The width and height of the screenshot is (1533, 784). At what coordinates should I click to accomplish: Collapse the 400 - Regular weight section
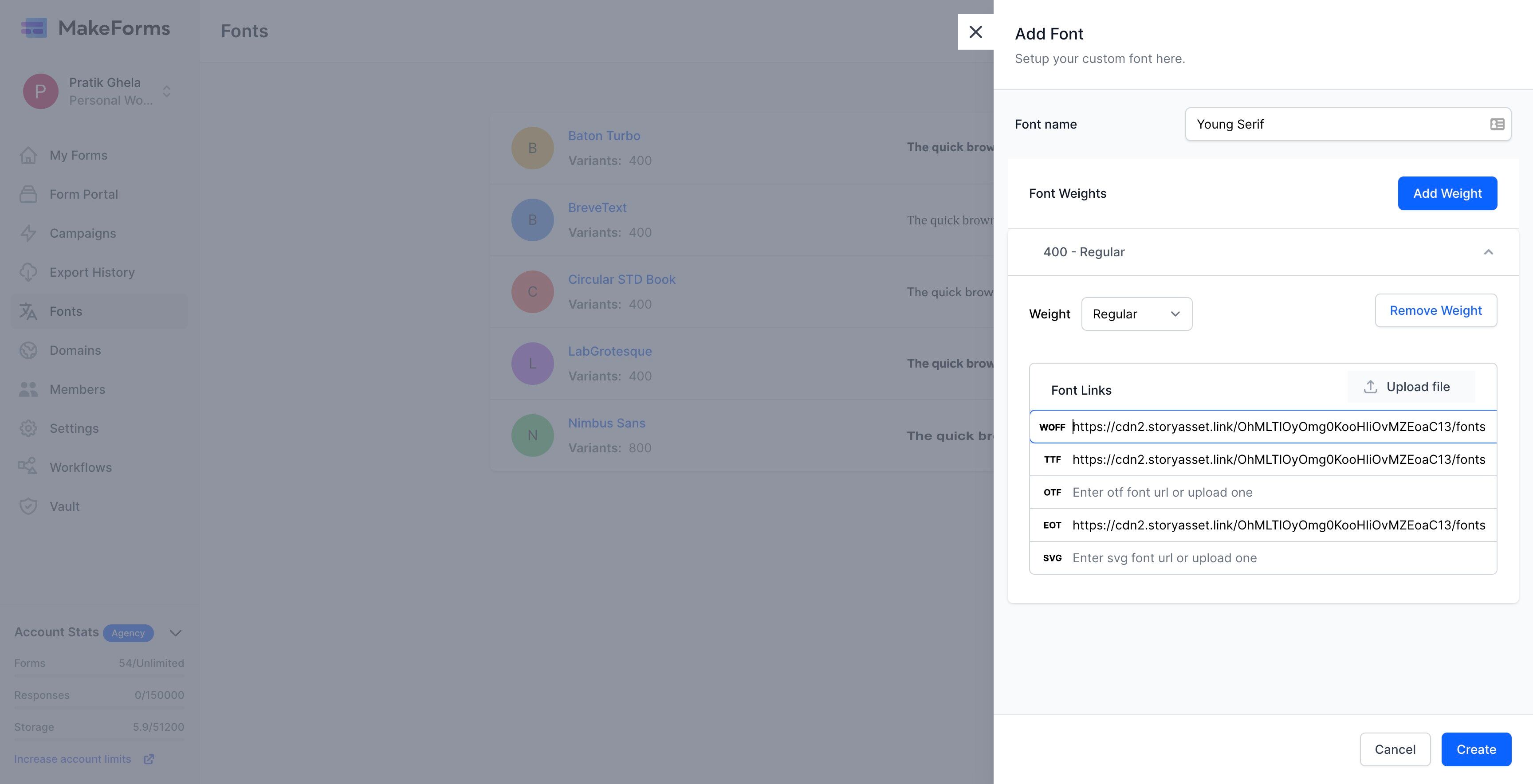coord(1488,252)
